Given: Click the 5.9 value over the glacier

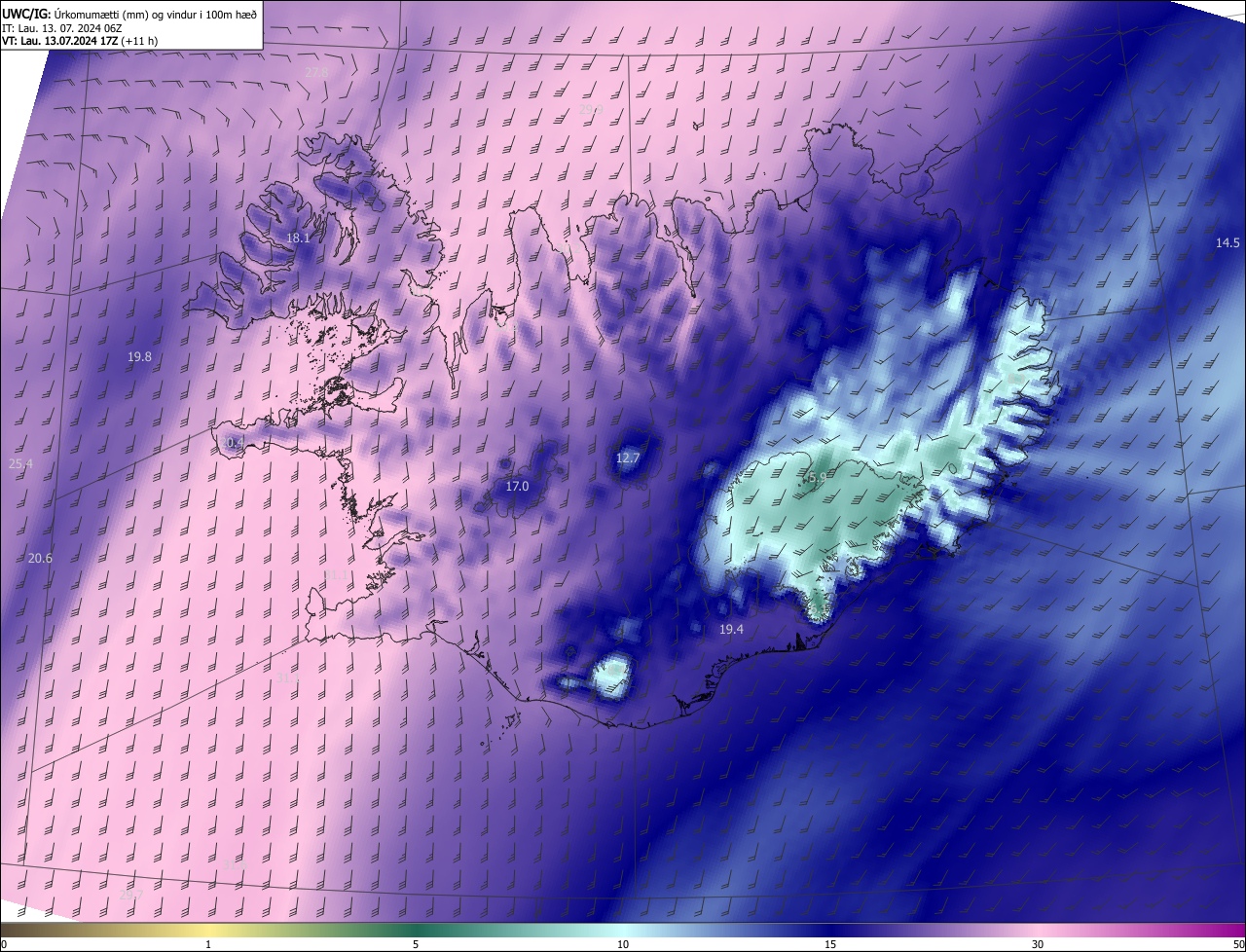Looking at the screenshot, I should pos(818,478).
